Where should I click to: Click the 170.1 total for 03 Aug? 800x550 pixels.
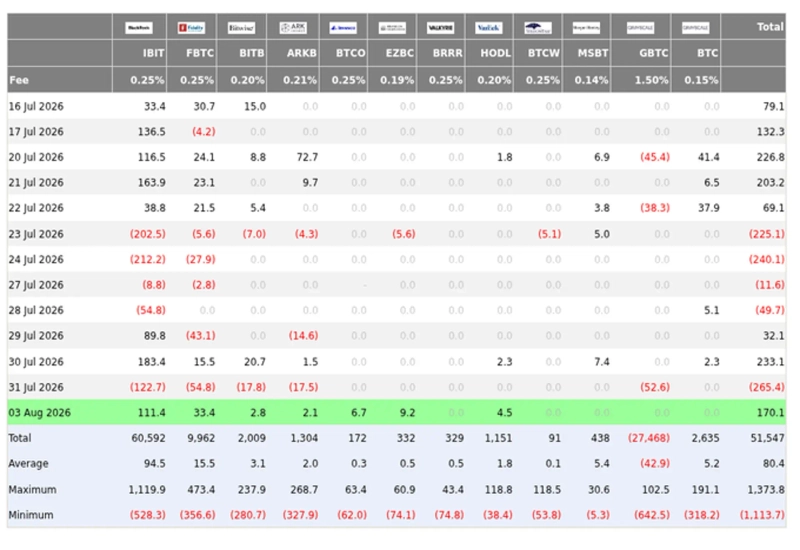point(770,413)
